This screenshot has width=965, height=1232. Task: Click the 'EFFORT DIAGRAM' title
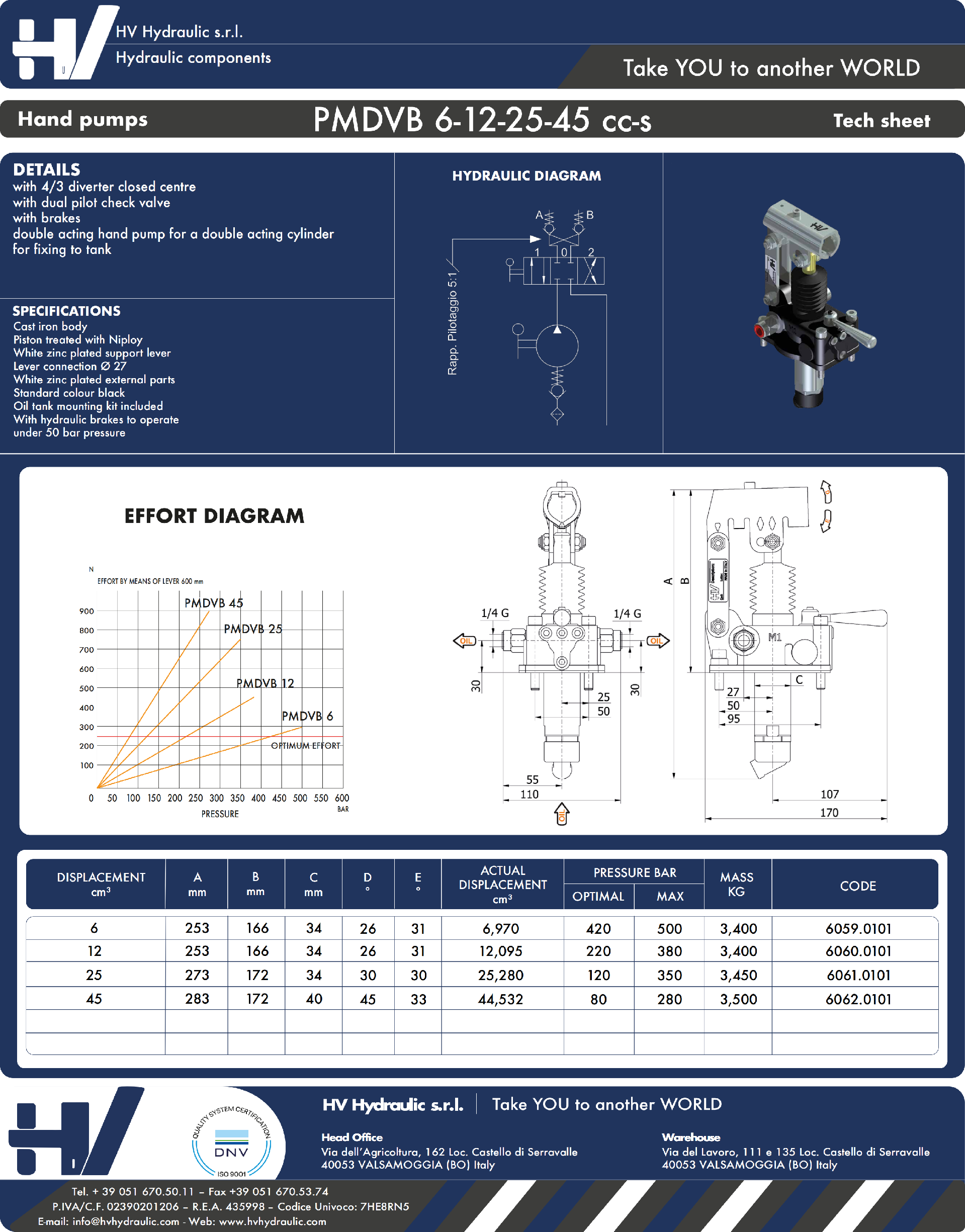coord(214,515)
